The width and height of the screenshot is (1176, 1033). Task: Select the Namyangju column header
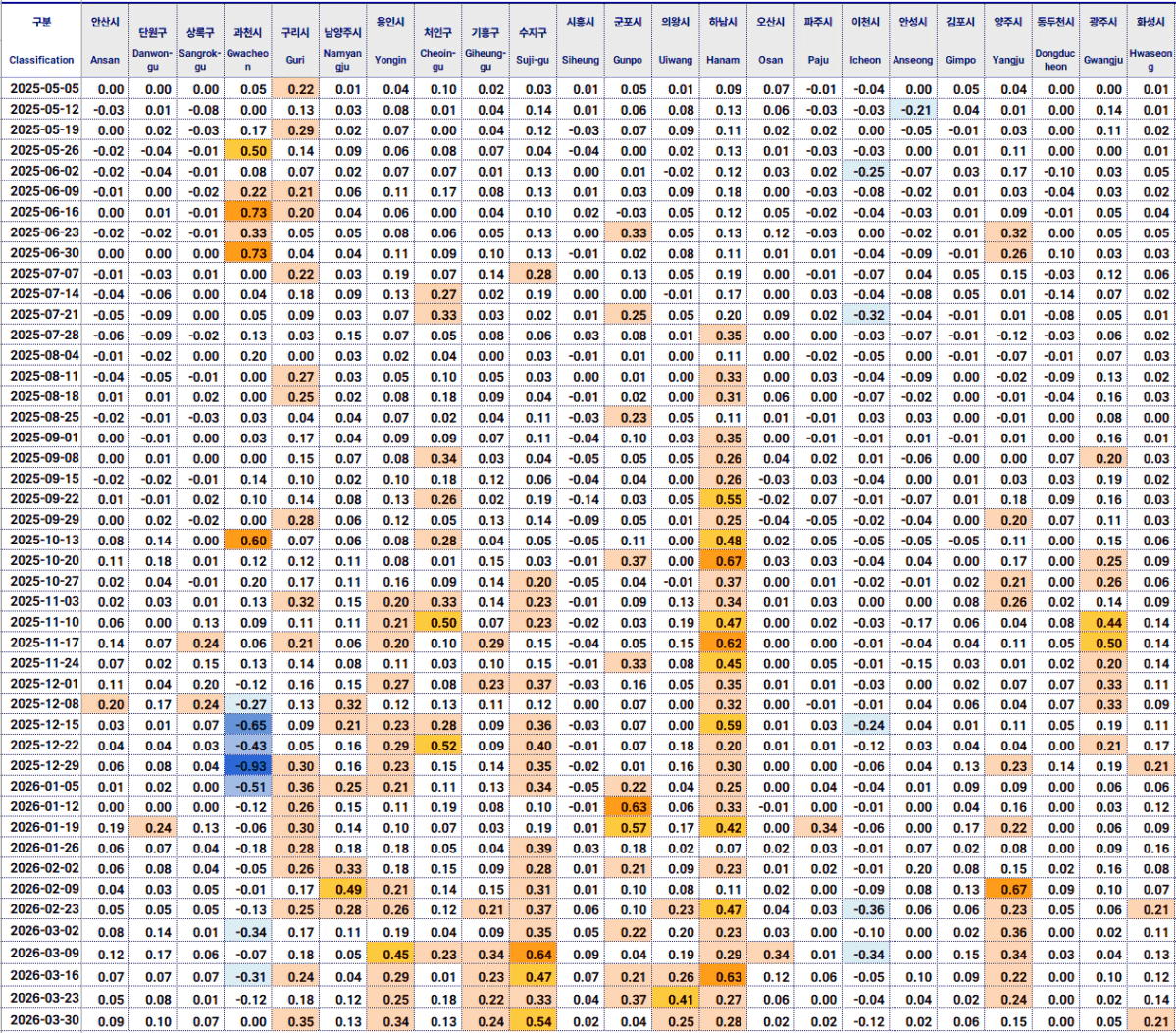(342, 40)
